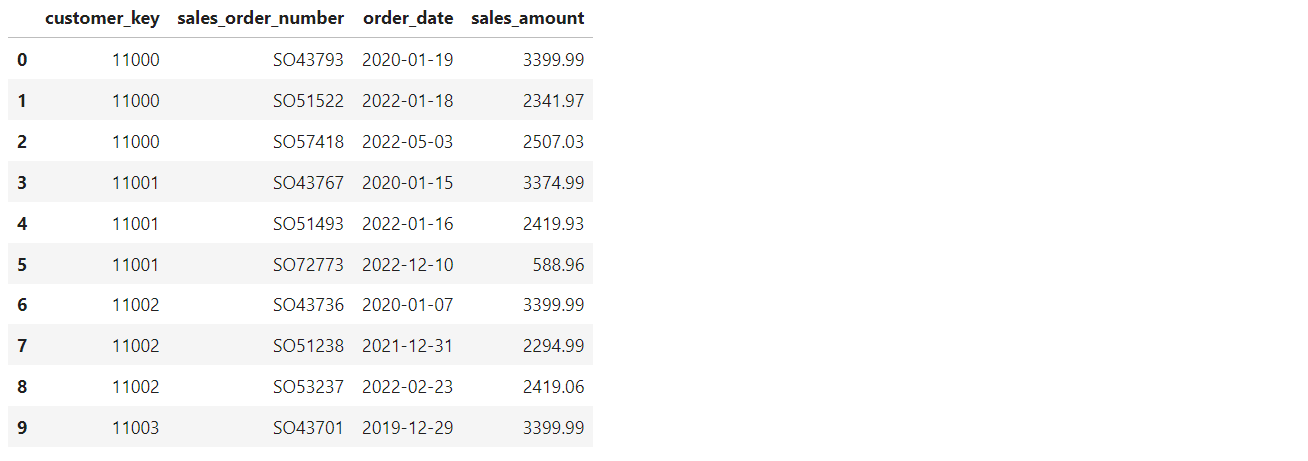Click sales amount 588.96
Image resolution: width=1308 pixels, height=461 pixels.
(560, 265)
